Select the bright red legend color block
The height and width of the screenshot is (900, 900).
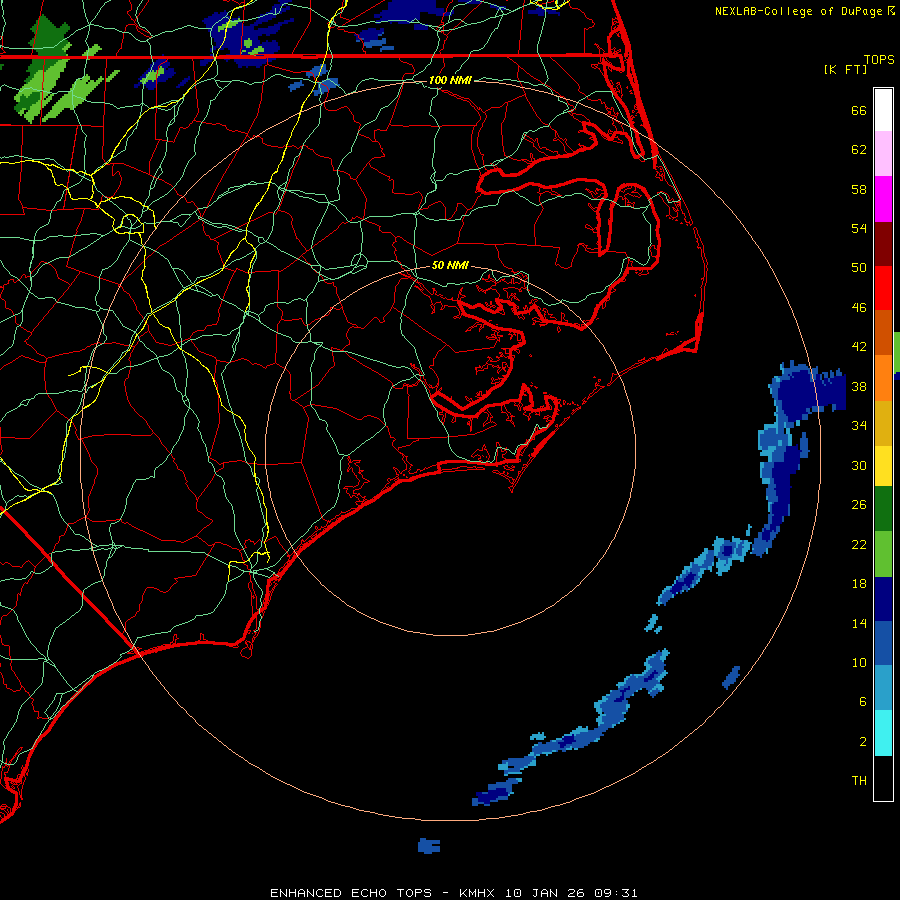coord(883,288)
